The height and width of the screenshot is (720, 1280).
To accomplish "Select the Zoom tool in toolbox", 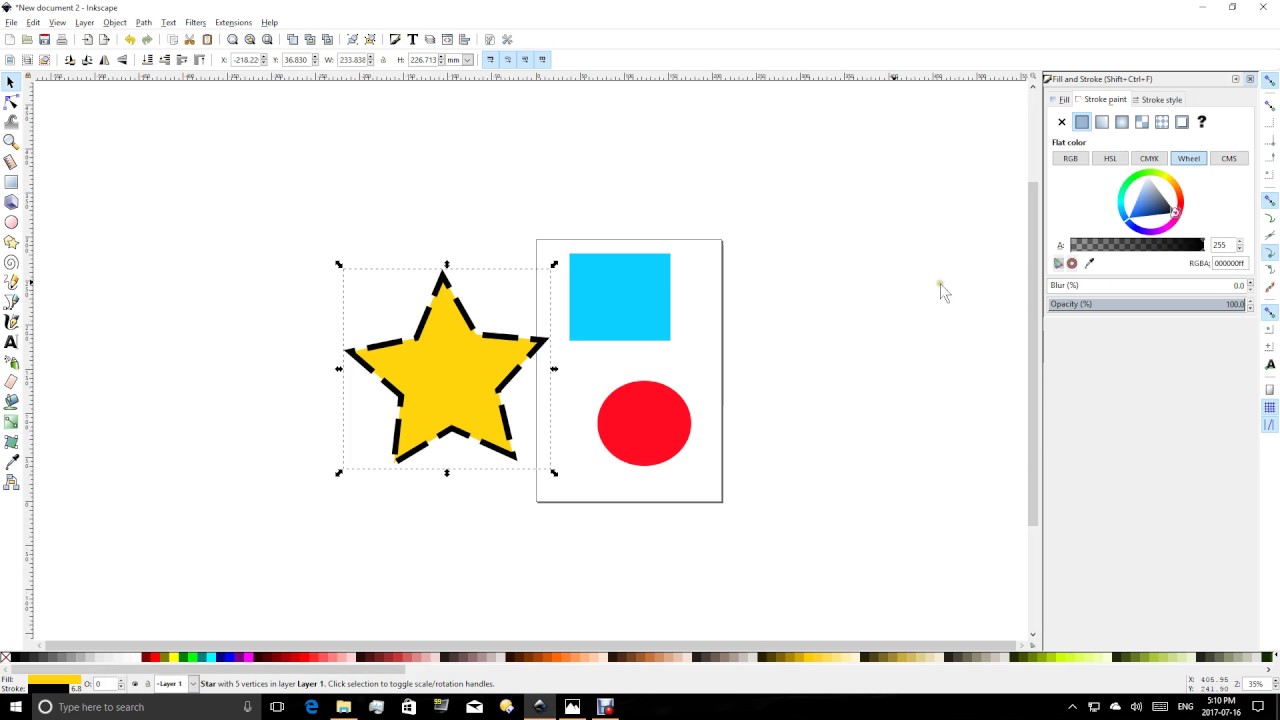I will (x=11, y=142).
